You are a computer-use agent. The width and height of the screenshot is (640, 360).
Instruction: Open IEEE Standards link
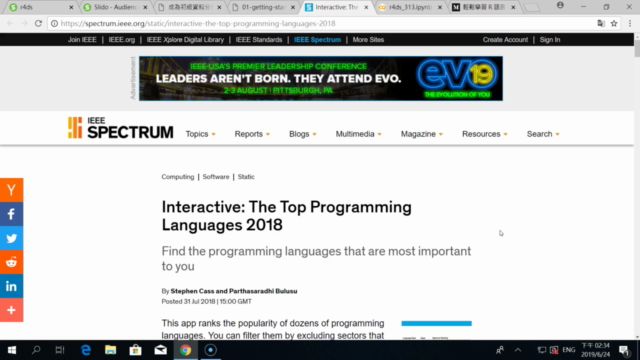pos(259,40)
